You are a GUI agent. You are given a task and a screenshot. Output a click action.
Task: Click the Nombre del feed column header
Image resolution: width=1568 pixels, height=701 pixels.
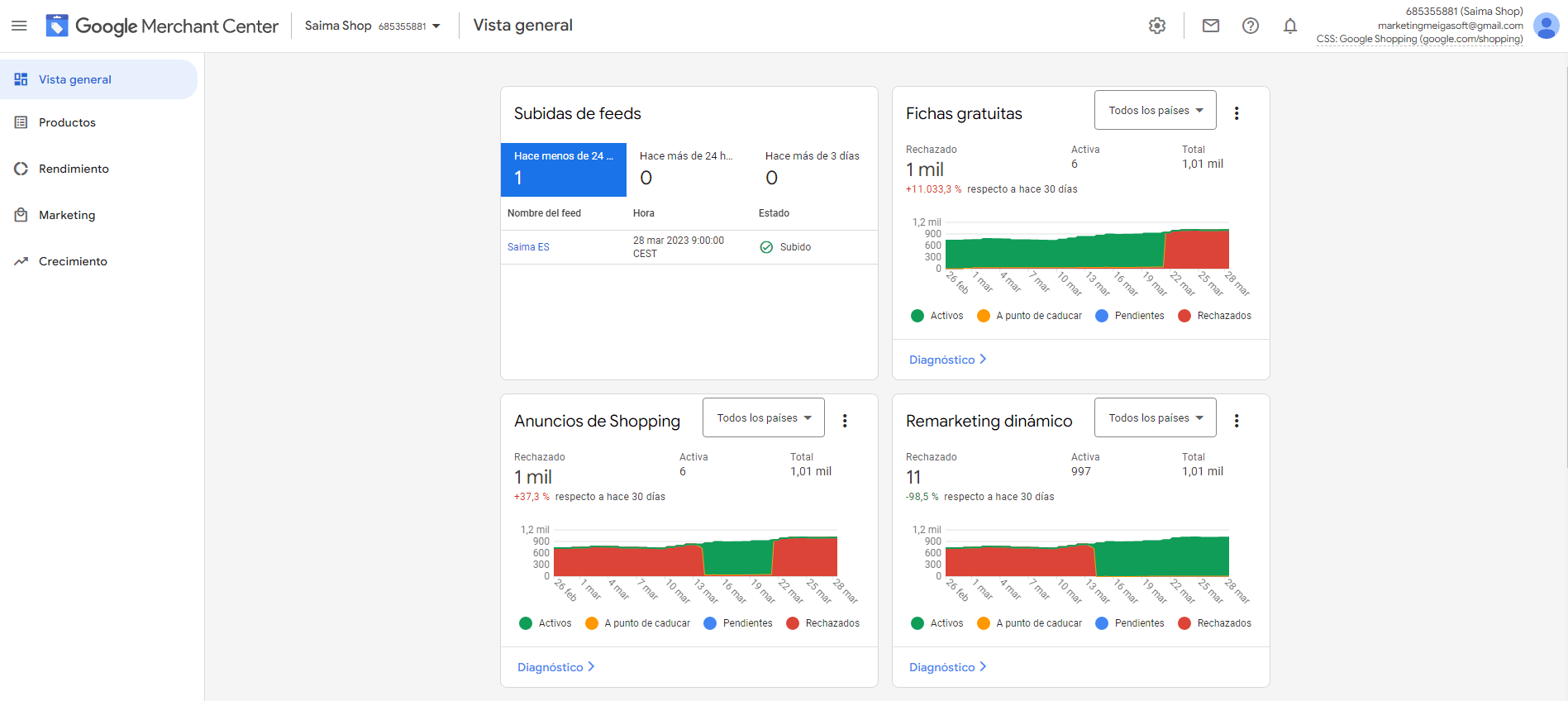pos(544,213)
